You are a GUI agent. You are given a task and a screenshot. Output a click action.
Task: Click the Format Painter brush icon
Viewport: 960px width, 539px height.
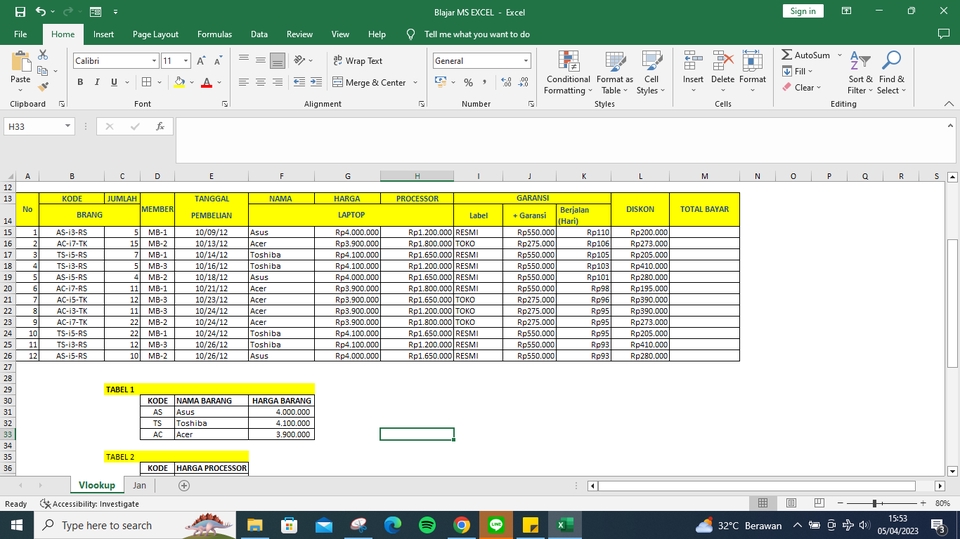(x=43, y=87)
